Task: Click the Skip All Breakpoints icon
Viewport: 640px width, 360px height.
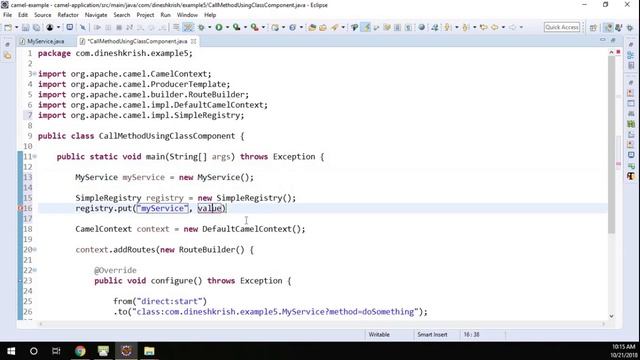Action: pyautogui.click(x=83, y=27)
